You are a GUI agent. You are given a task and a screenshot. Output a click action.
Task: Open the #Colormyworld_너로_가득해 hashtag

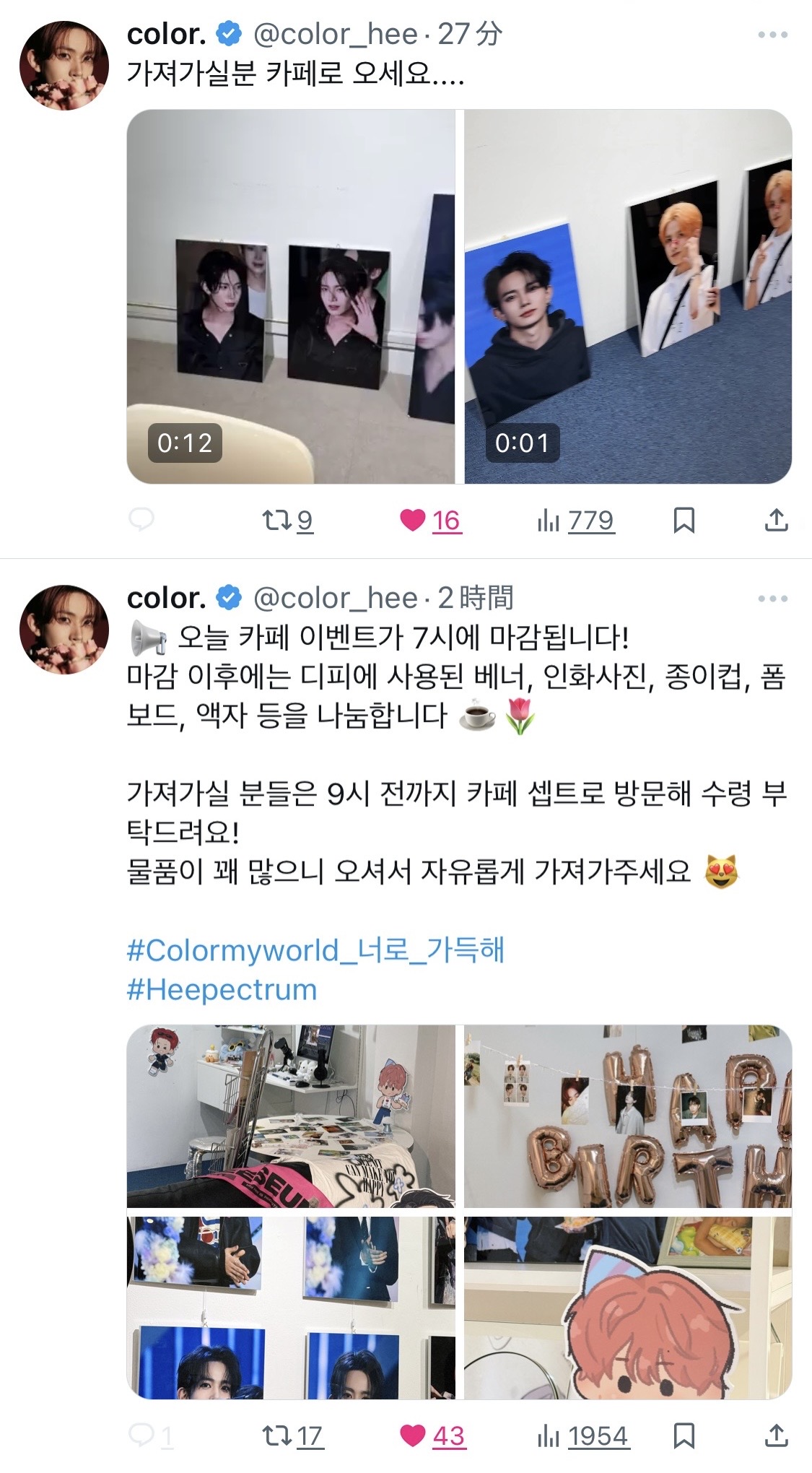click(x=315, y=950)
